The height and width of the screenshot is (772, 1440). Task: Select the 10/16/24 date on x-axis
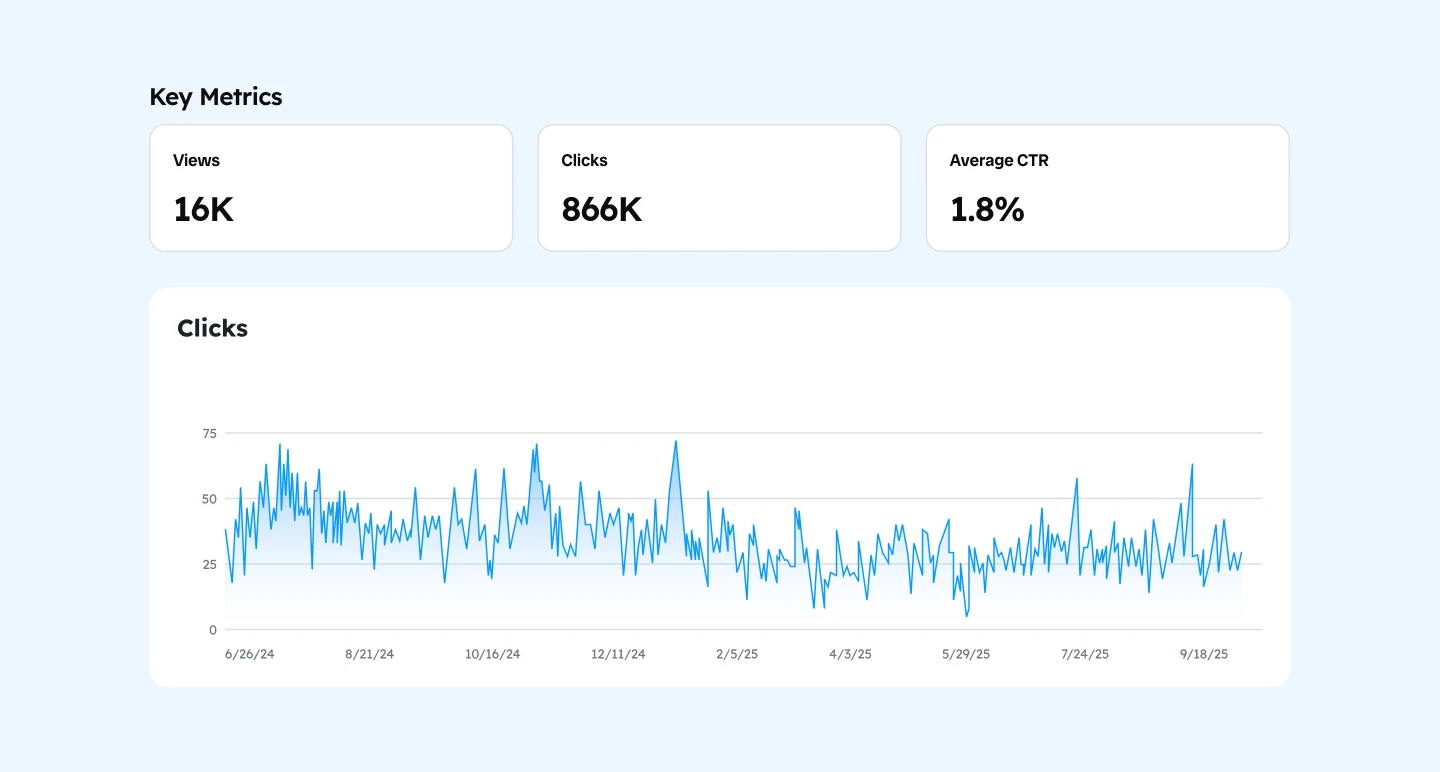click(x=492, y=654)
